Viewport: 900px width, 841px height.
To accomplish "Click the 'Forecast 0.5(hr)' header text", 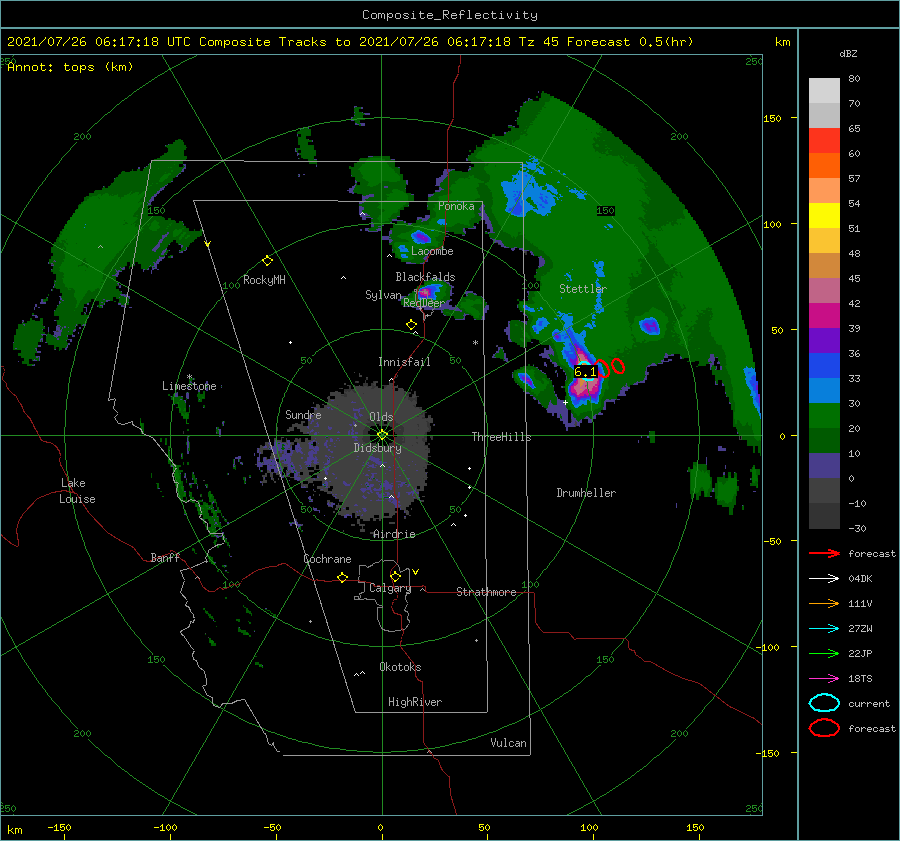I will [630, 42].
